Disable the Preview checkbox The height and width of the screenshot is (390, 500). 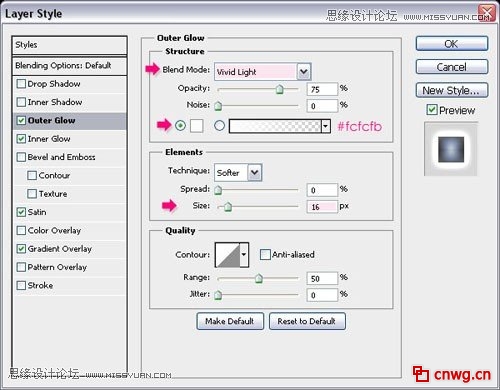[x=432, y=110]
